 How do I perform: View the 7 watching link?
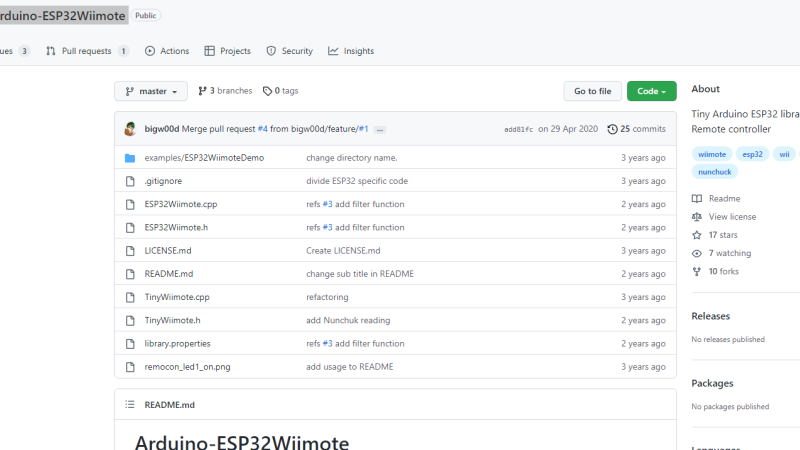tap(721, 253)
